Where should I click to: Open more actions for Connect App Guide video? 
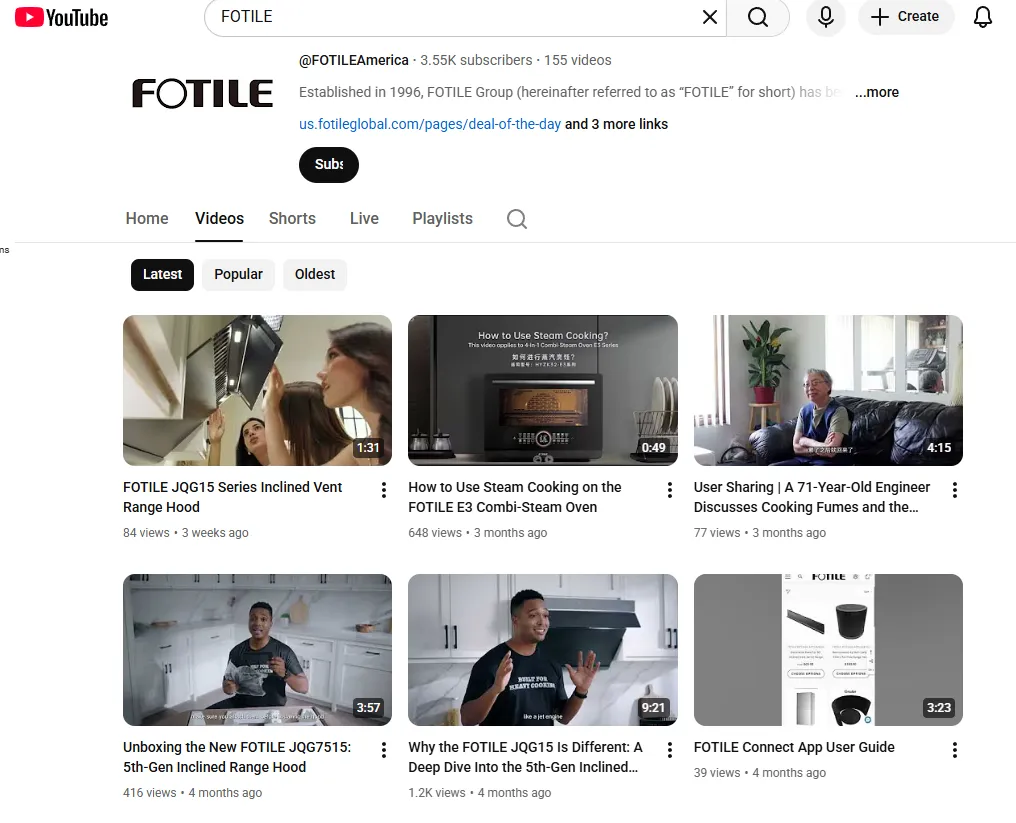point(954,750)
